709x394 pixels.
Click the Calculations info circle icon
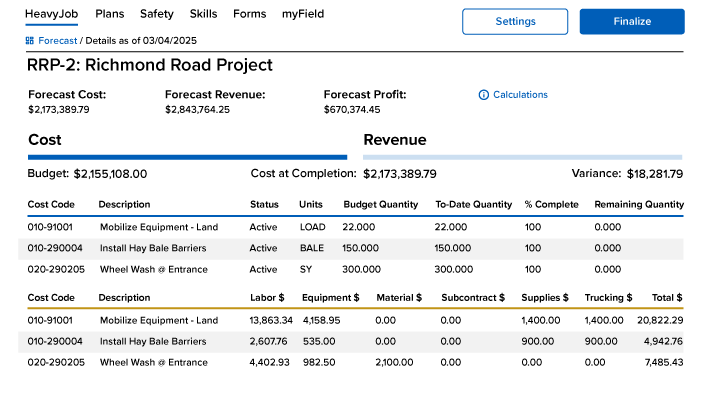(x=483, y=95)
